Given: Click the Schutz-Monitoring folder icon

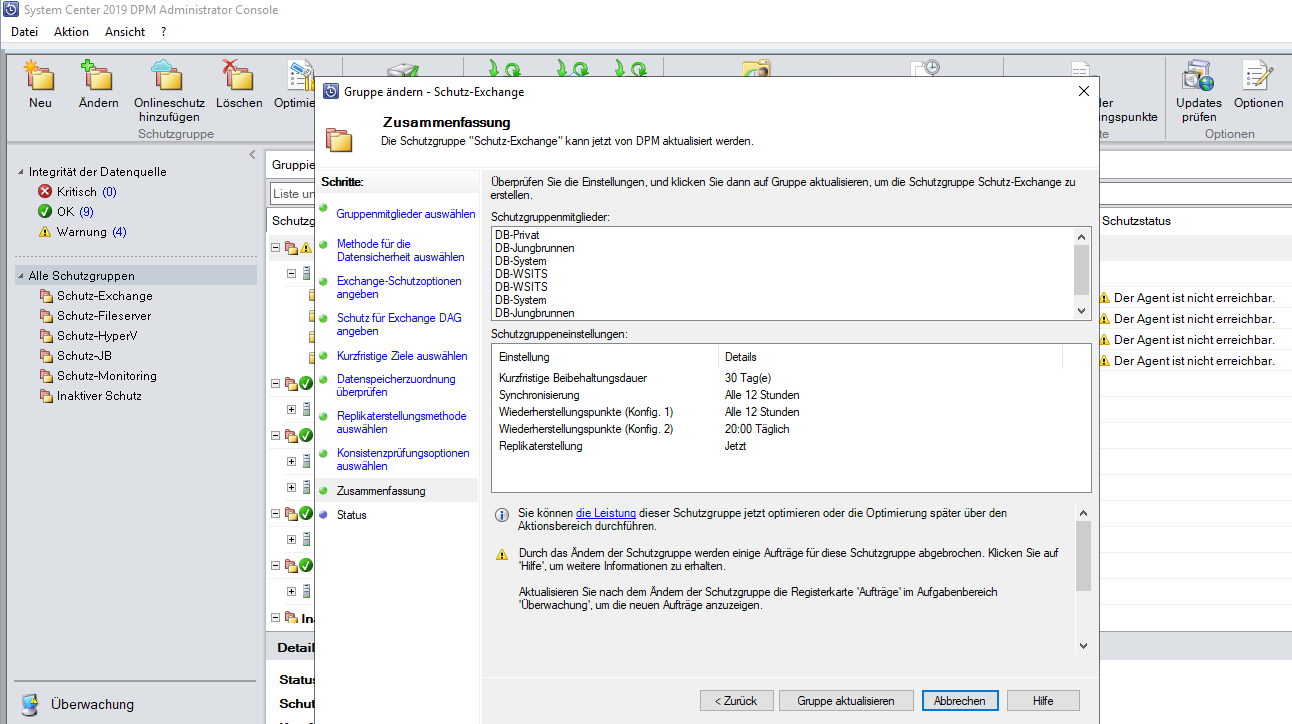Looking at the screenshot, I should coord(46,376).
